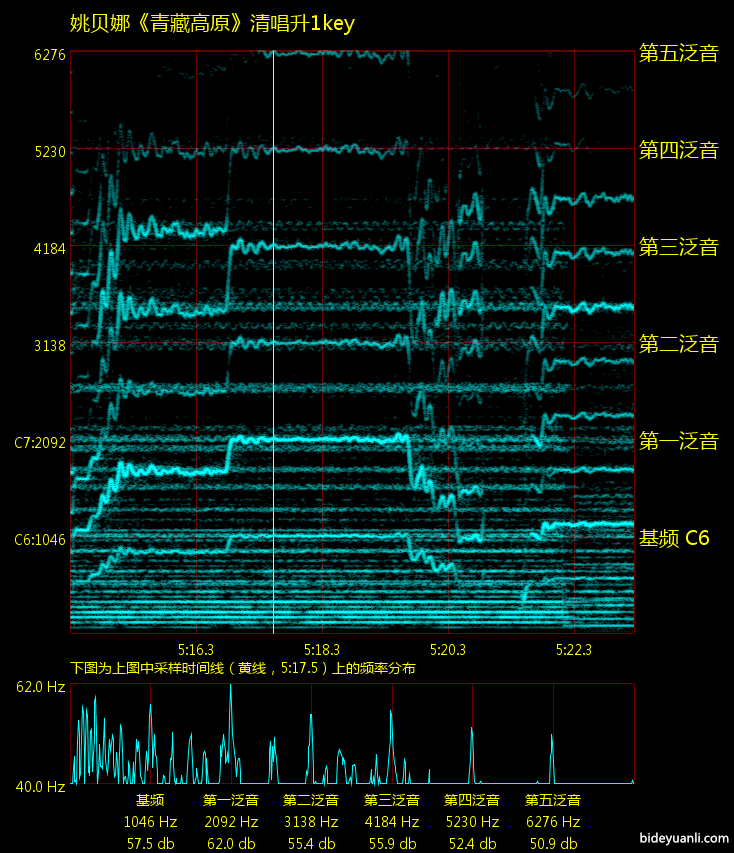Select the 6276 frequency axis label
734x853 pixels.
(49, 55)
